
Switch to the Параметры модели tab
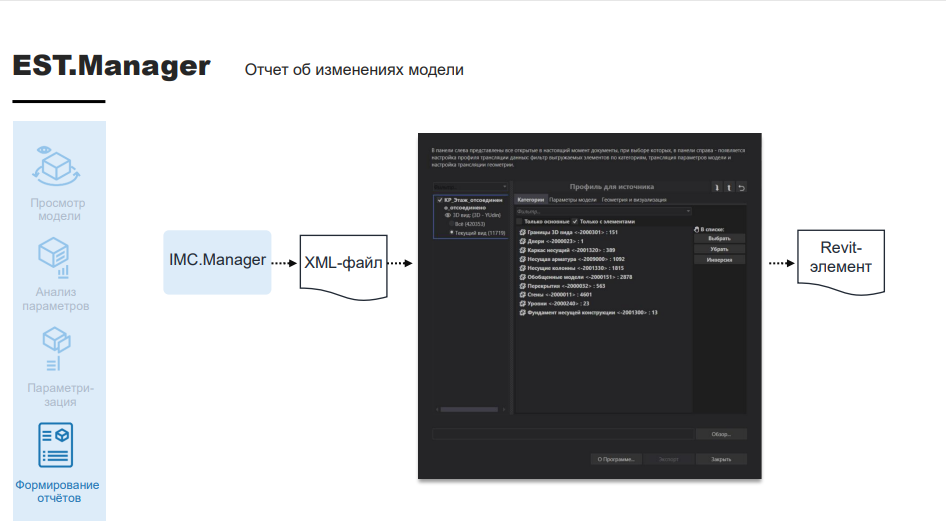[x=573, y=200]
